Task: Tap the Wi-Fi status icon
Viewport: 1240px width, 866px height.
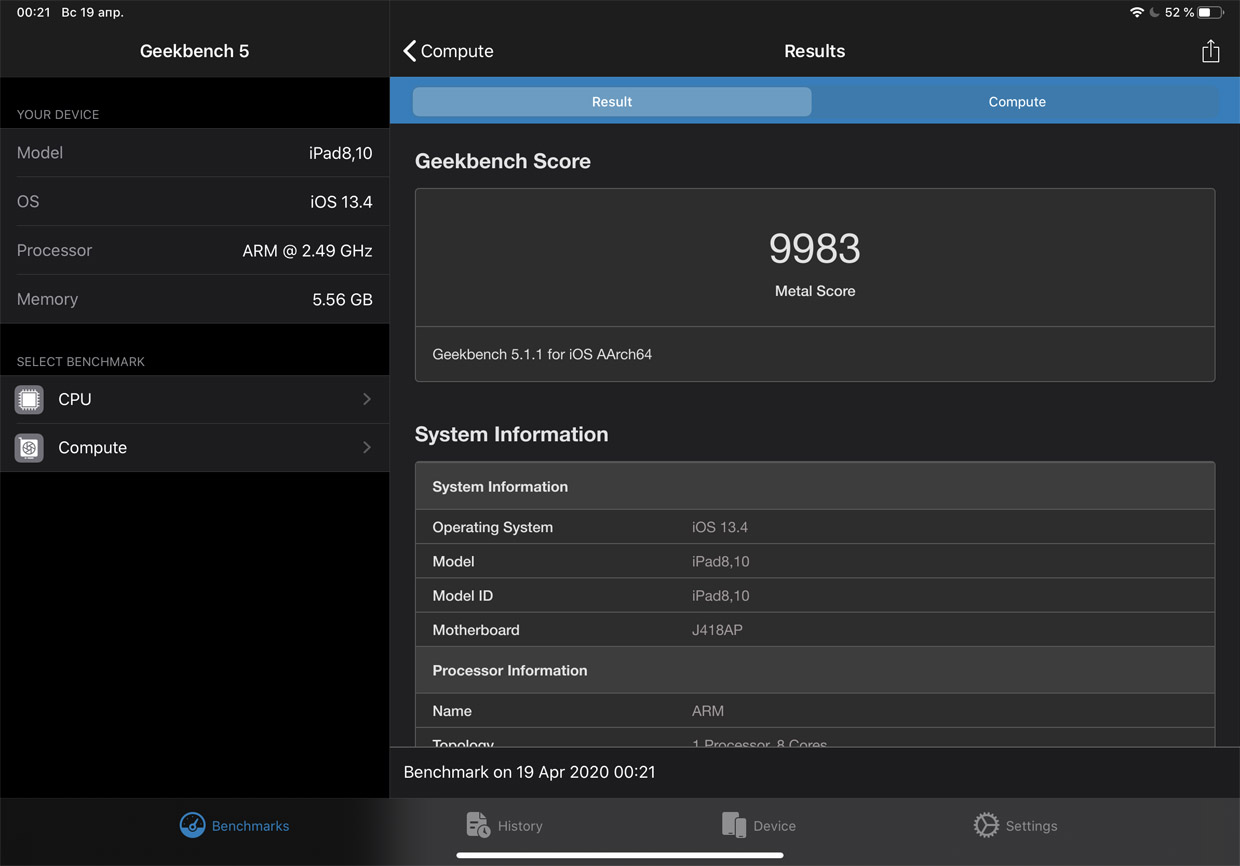Action: point(1136,13)
